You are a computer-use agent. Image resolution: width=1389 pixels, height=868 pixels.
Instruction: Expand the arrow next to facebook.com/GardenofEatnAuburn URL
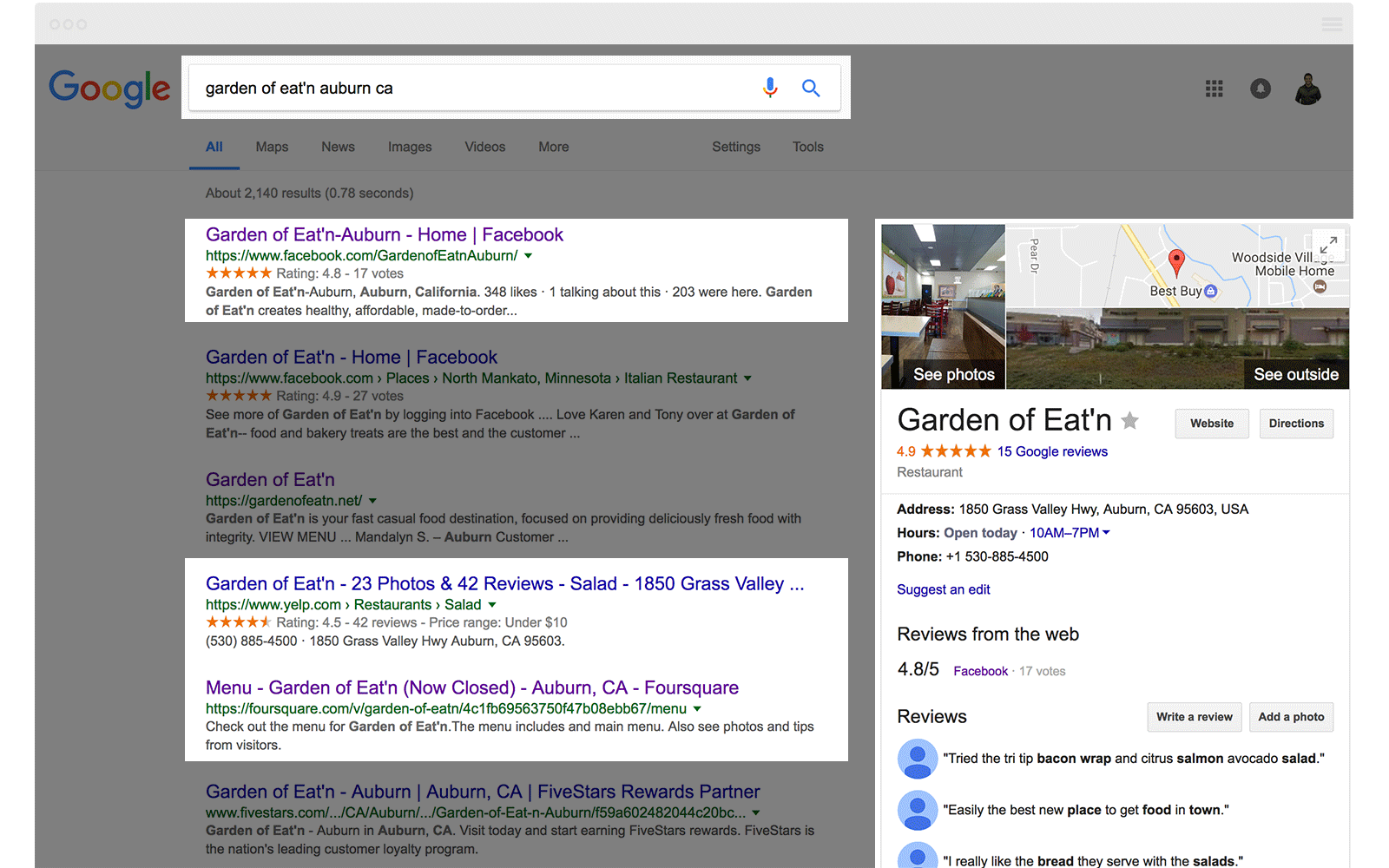point(528,256)
